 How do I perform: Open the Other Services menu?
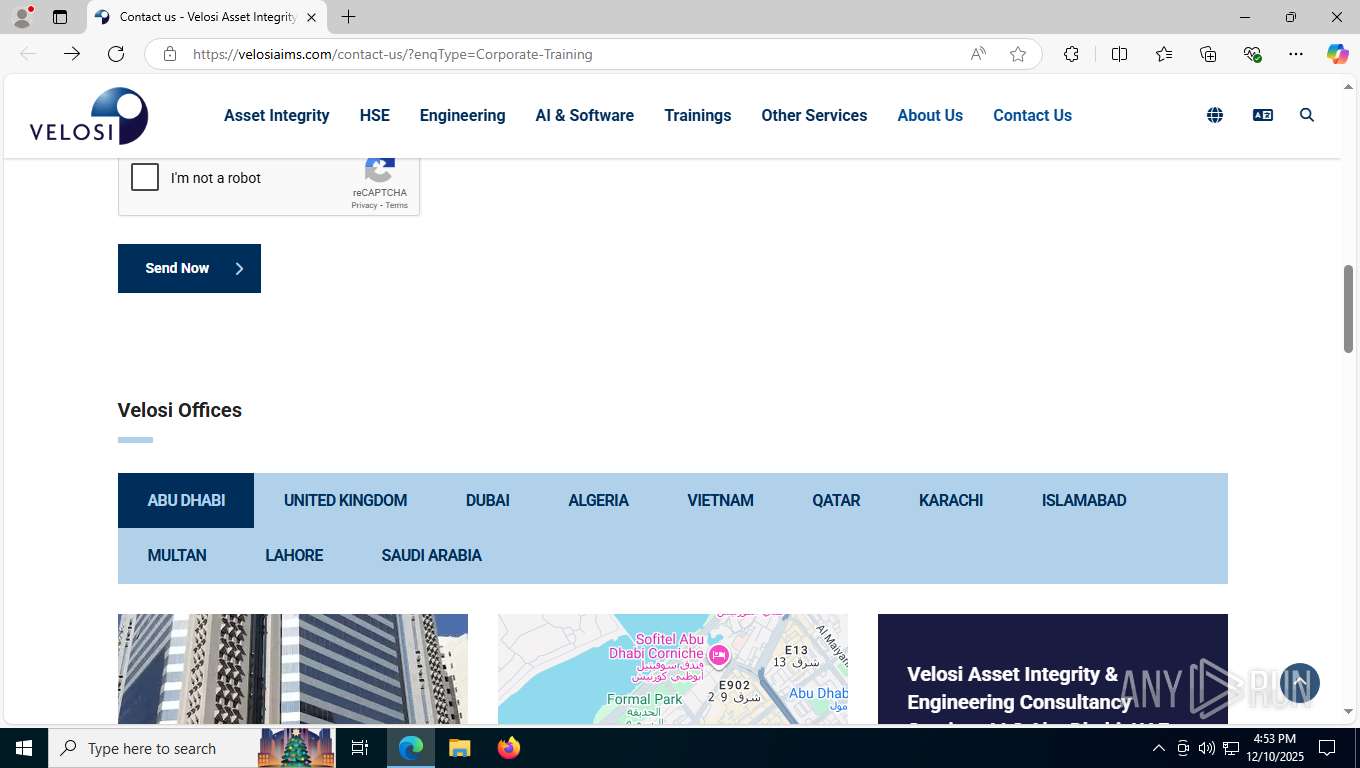814,115
